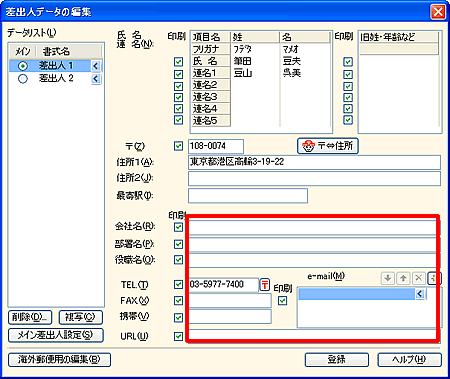Viewport: 450px width, 379px height.
Task: Toggle the print checkbox for 連名5 row
Action: [179, 120]
